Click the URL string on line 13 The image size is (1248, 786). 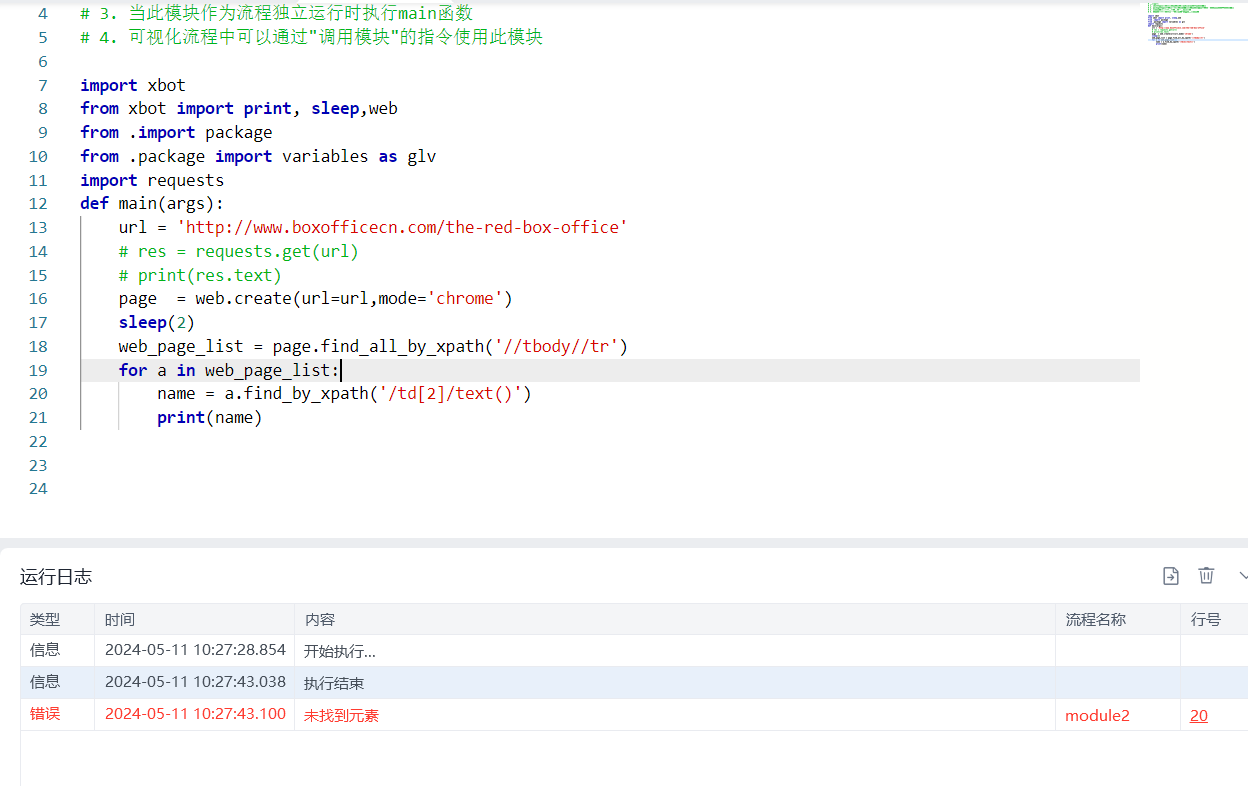pyautogui.click(x=402, y=227)
